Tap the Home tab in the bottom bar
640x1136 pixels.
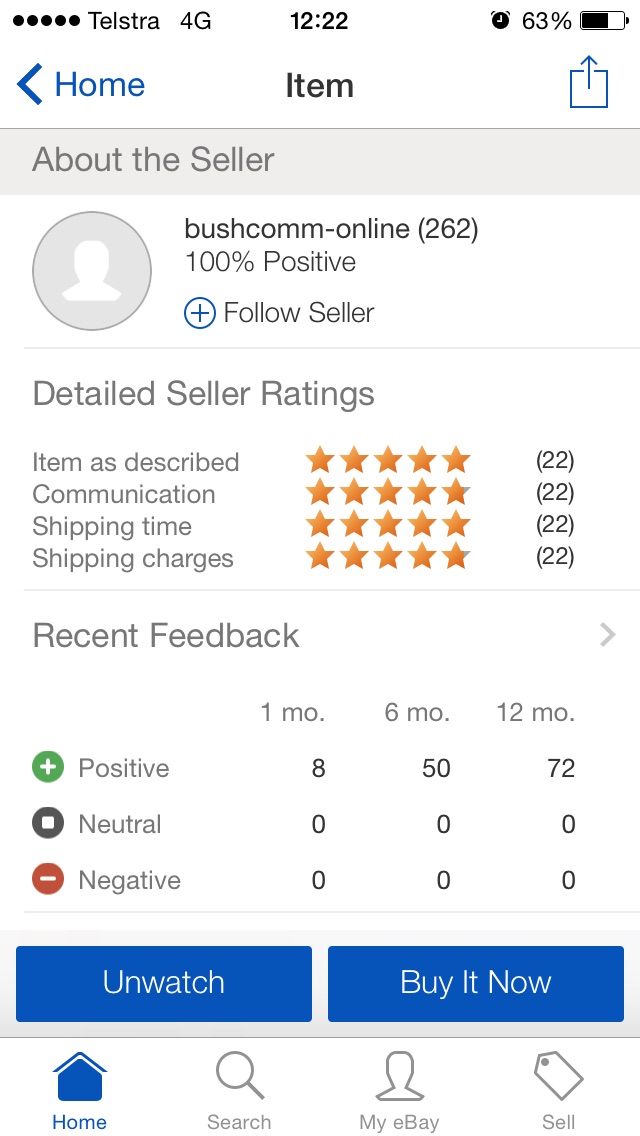(79, 1091)
